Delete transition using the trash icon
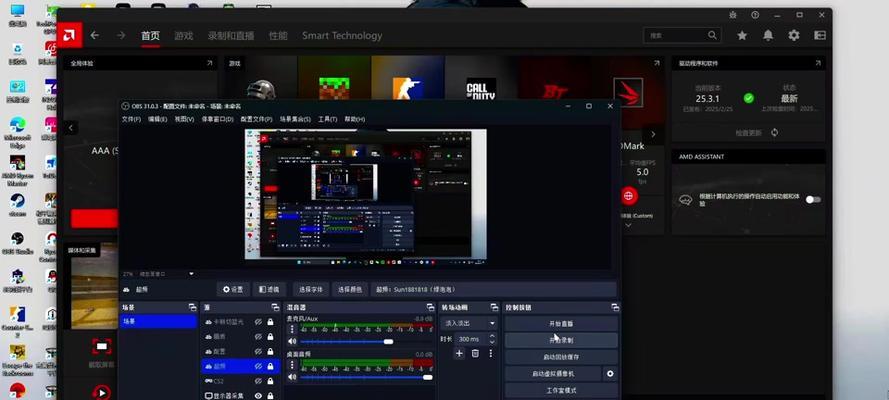 [475, 354]
